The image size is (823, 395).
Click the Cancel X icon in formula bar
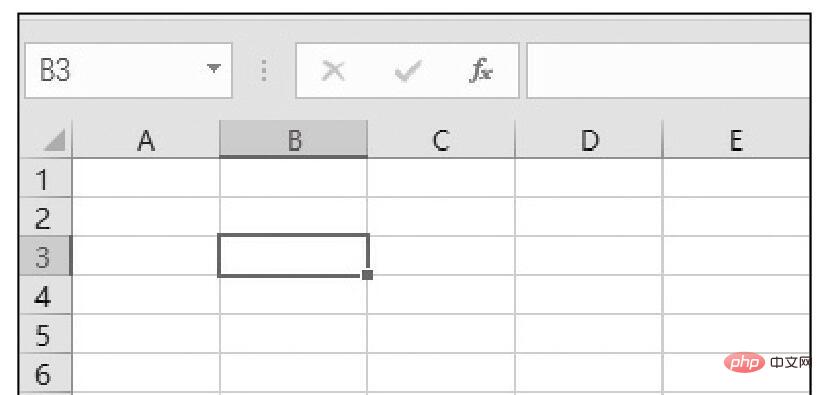click(333, 71)
